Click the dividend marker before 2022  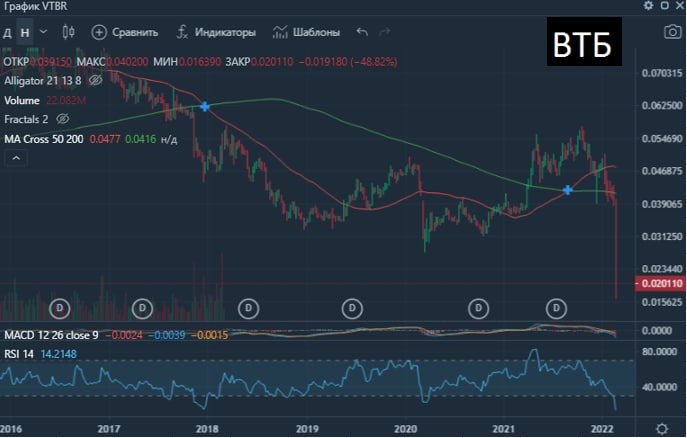click(x=556, y=308)
